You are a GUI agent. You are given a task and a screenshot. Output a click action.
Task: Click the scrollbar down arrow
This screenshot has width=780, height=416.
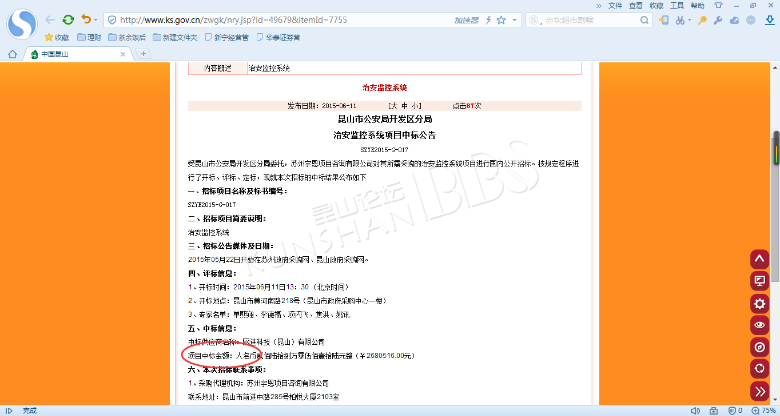click(776, 400)
